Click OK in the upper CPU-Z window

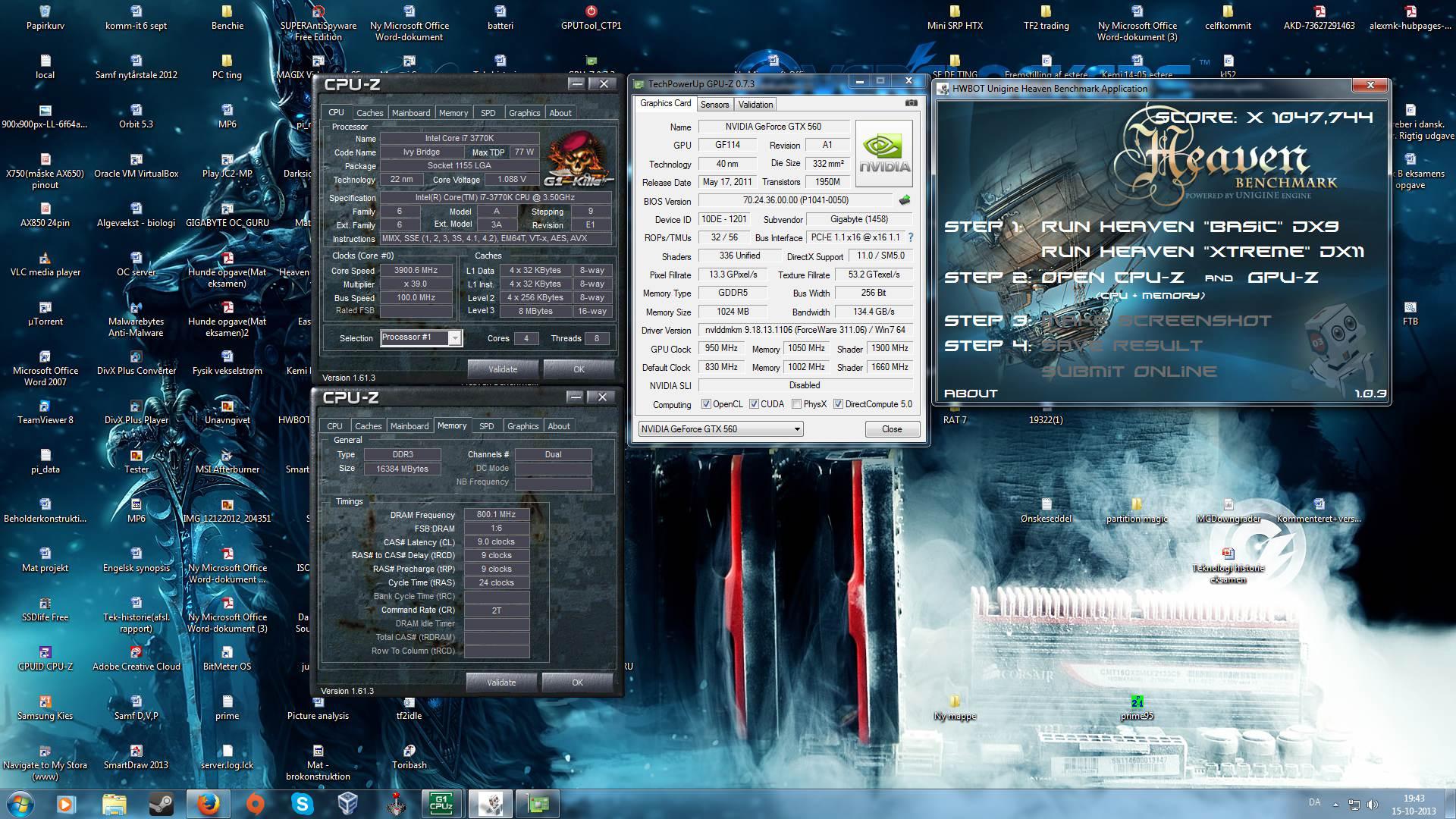pyautogui.click(x=579, y=369)
